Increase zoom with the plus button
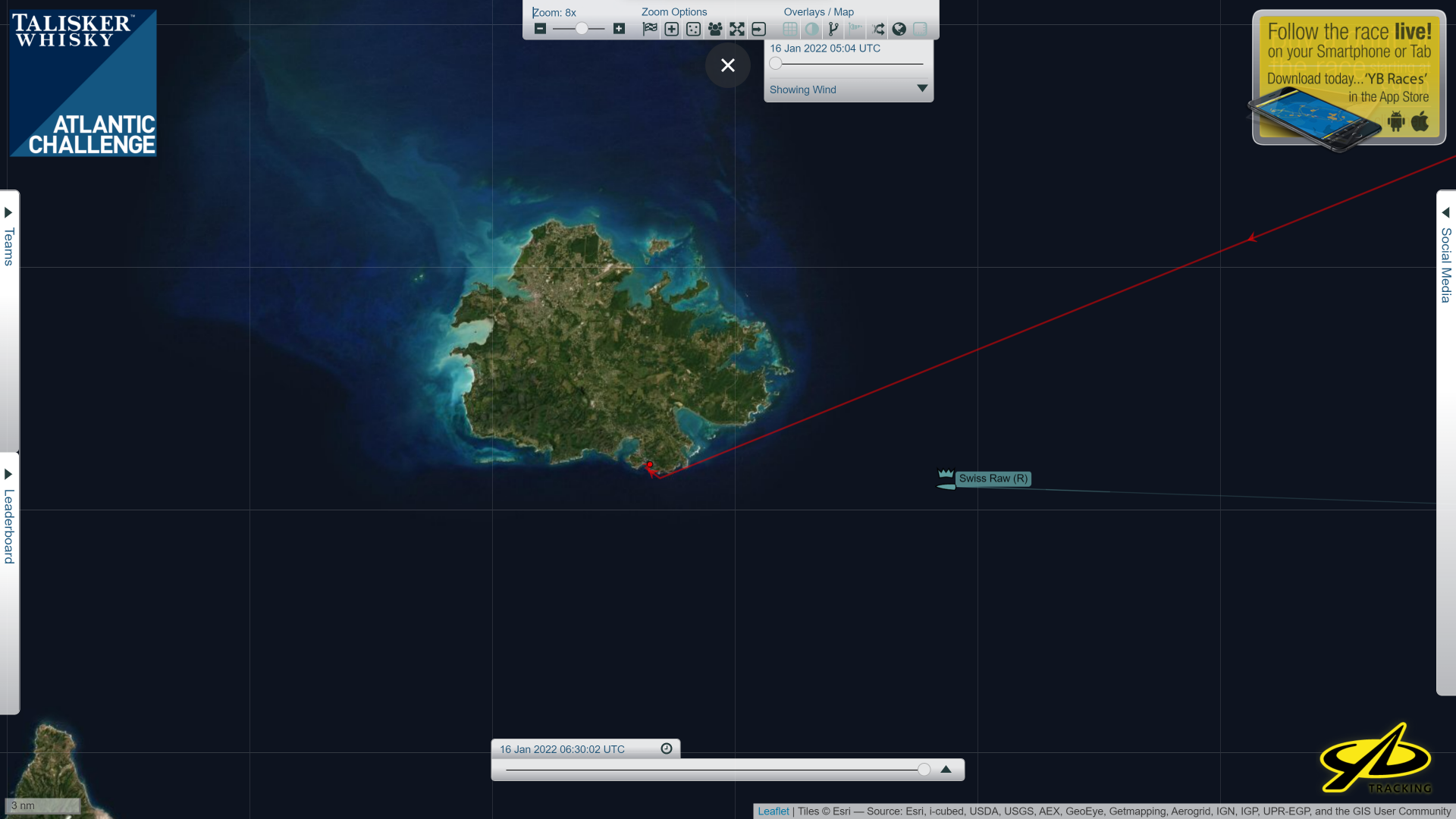1456x819 pixels. pyautogui.click(x=619, y=29)
